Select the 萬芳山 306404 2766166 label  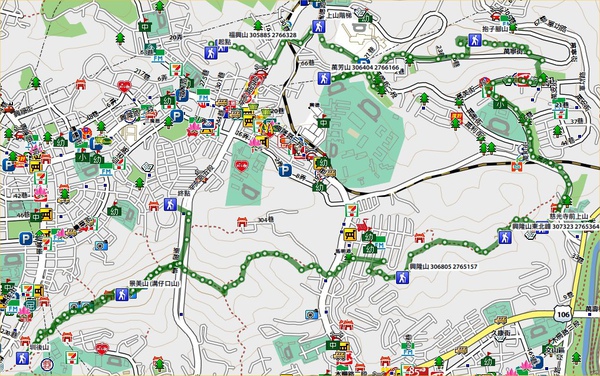(365, 67)
